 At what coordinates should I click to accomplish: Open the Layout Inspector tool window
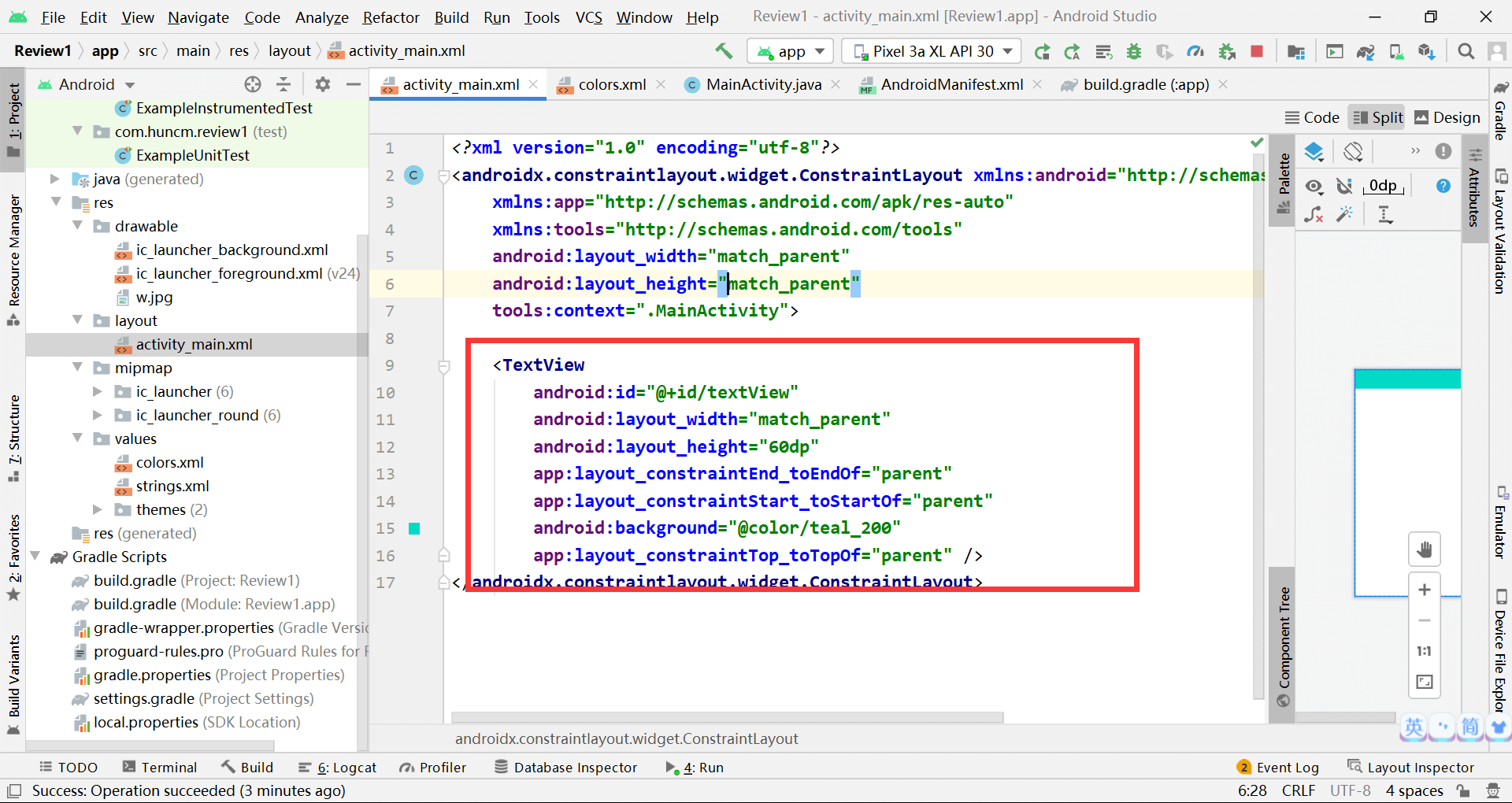coord(1411,768)
